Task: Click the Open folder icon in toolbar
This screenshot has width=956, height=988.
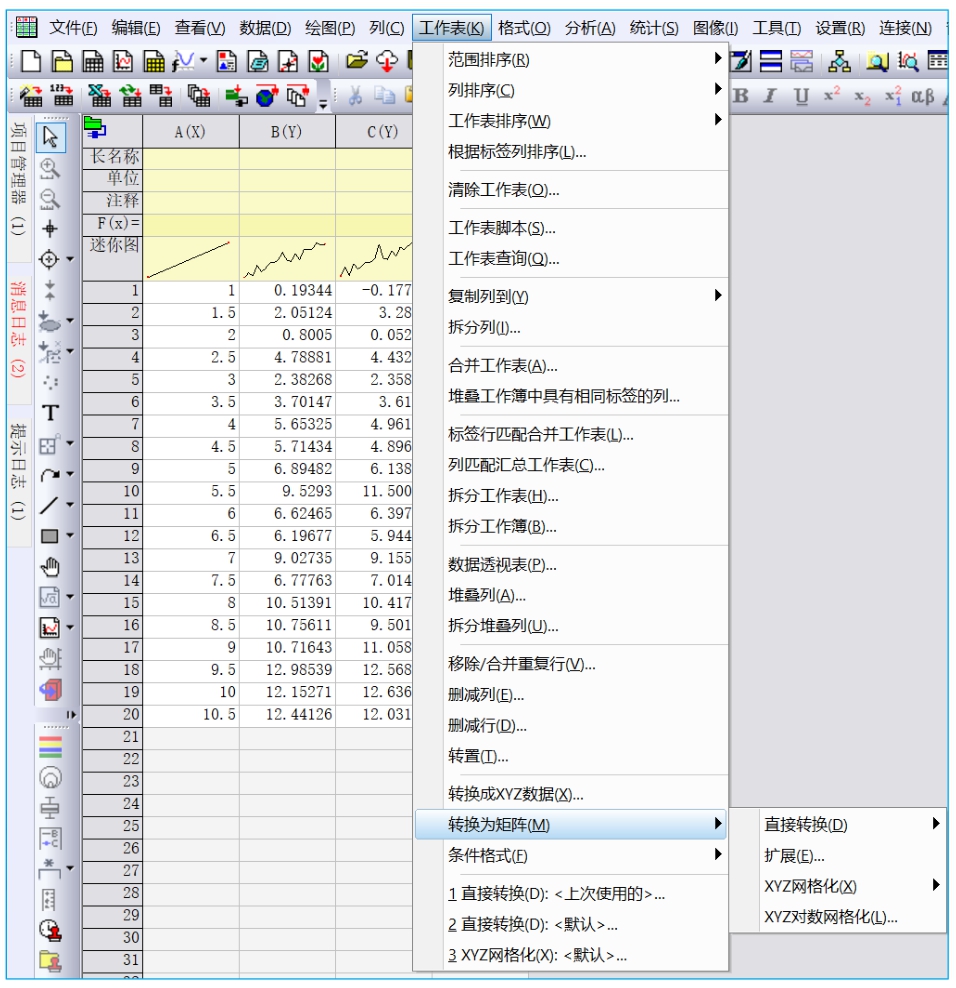Action: click(x=357, y=62)
